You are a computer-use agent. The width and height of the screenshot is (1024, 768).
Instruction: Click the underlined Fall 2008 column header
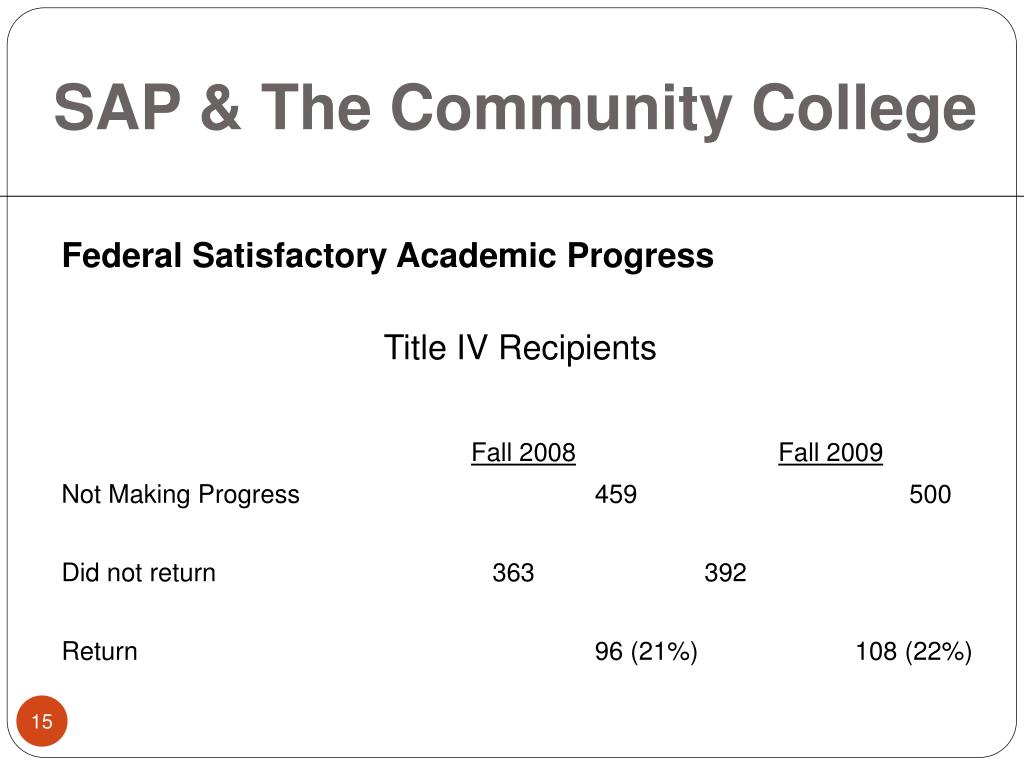[x=523, y=452]
